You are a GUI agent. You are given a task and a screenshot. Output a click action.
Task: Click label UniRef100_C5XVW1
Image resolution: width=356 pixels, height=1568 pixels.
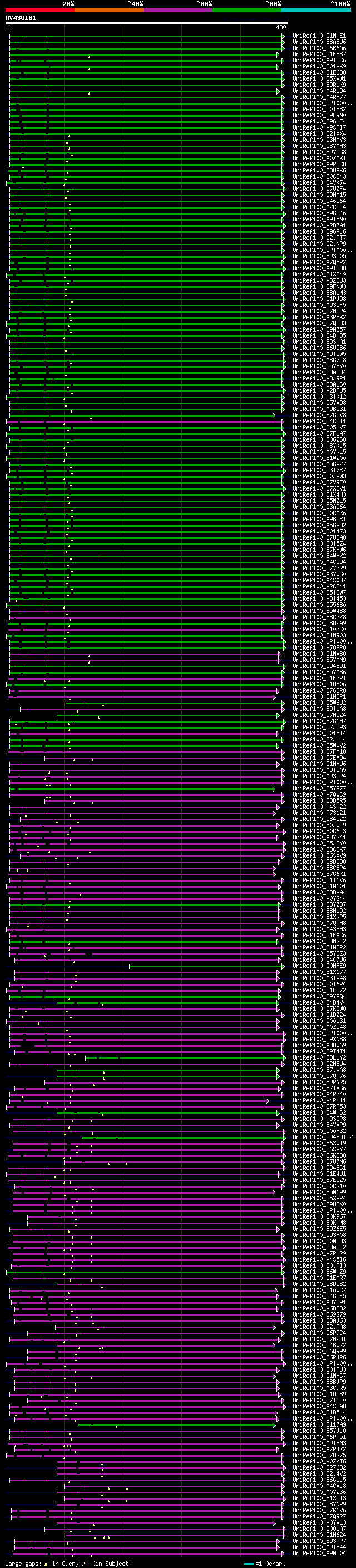[x=319, y=78]
